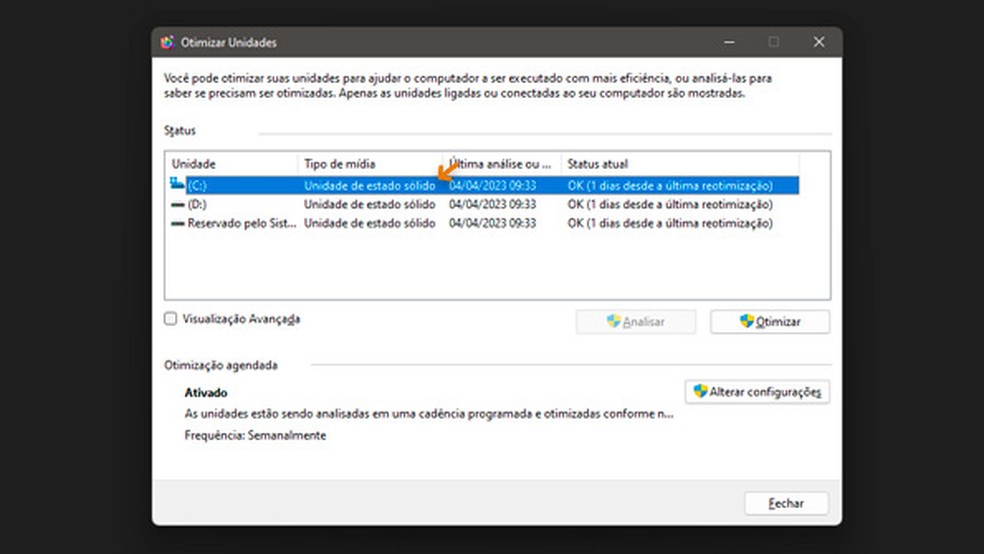Click media type cell of the (C:) row

click(x=370, y=186)
